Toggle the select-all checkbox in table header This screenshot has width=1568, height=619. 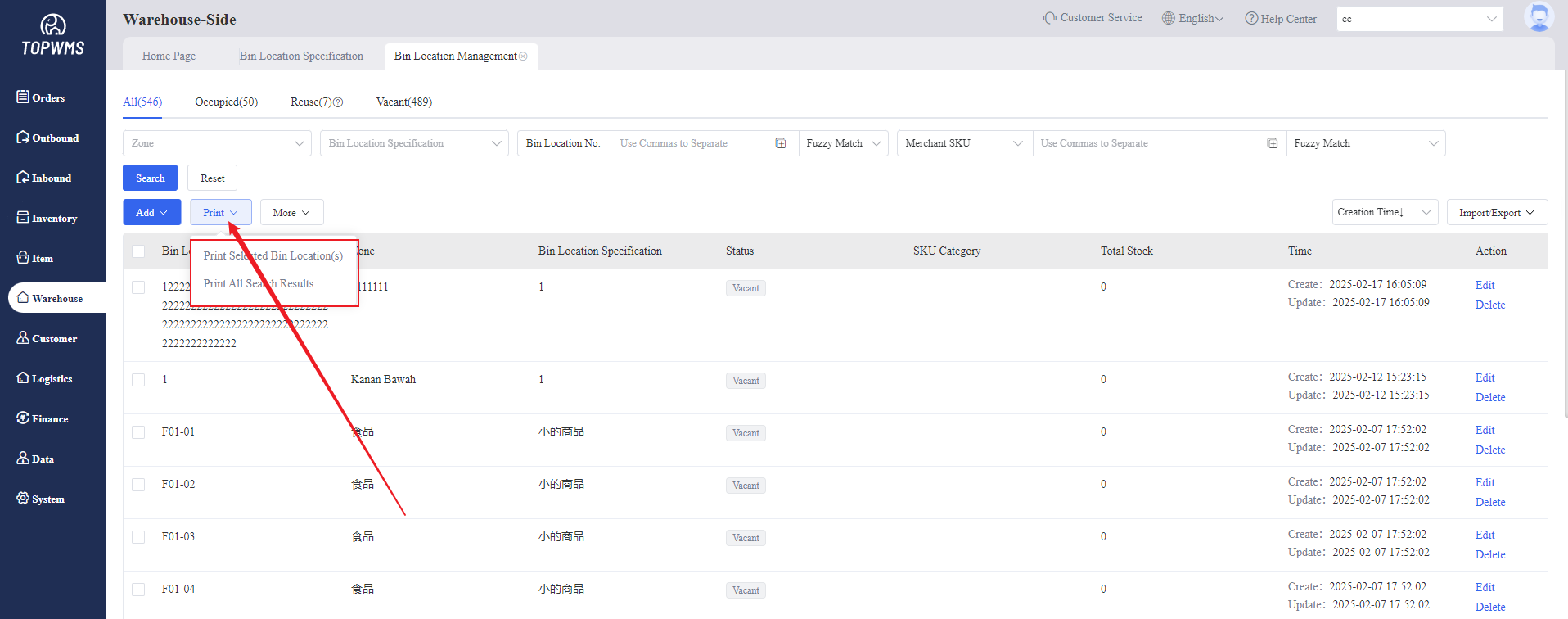pyautogui.click(x=138, y=251)
